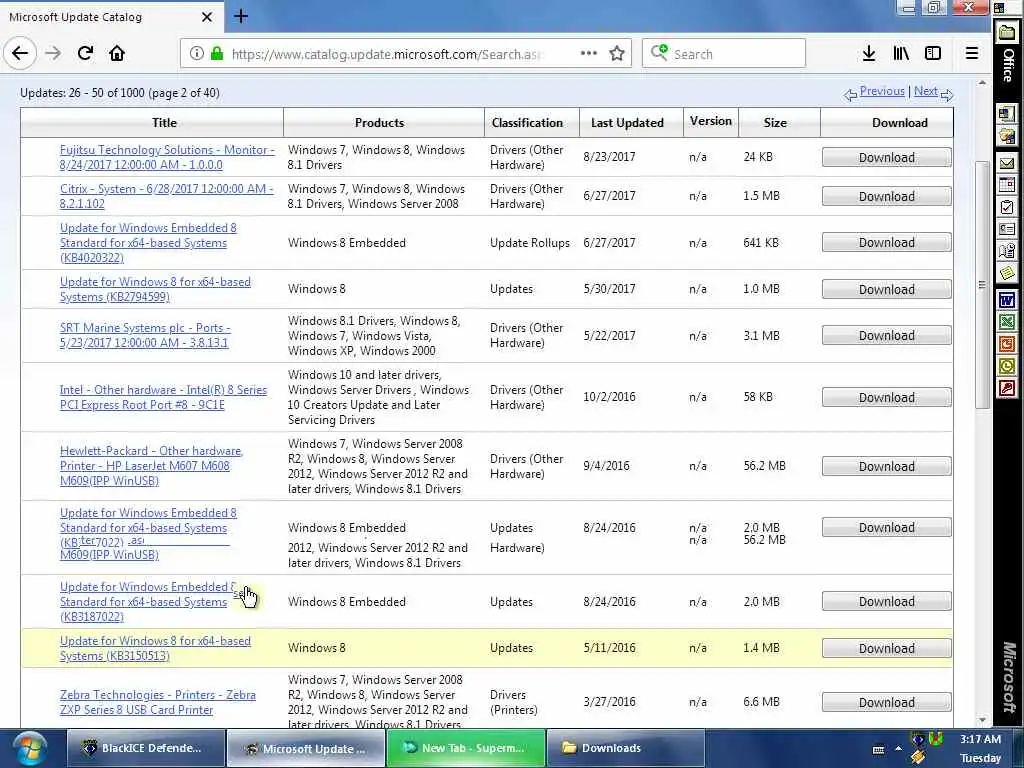1024x768 pixels.
Task: Open HP LaserJet M607 M608 printer driver link
Action: 151,466
